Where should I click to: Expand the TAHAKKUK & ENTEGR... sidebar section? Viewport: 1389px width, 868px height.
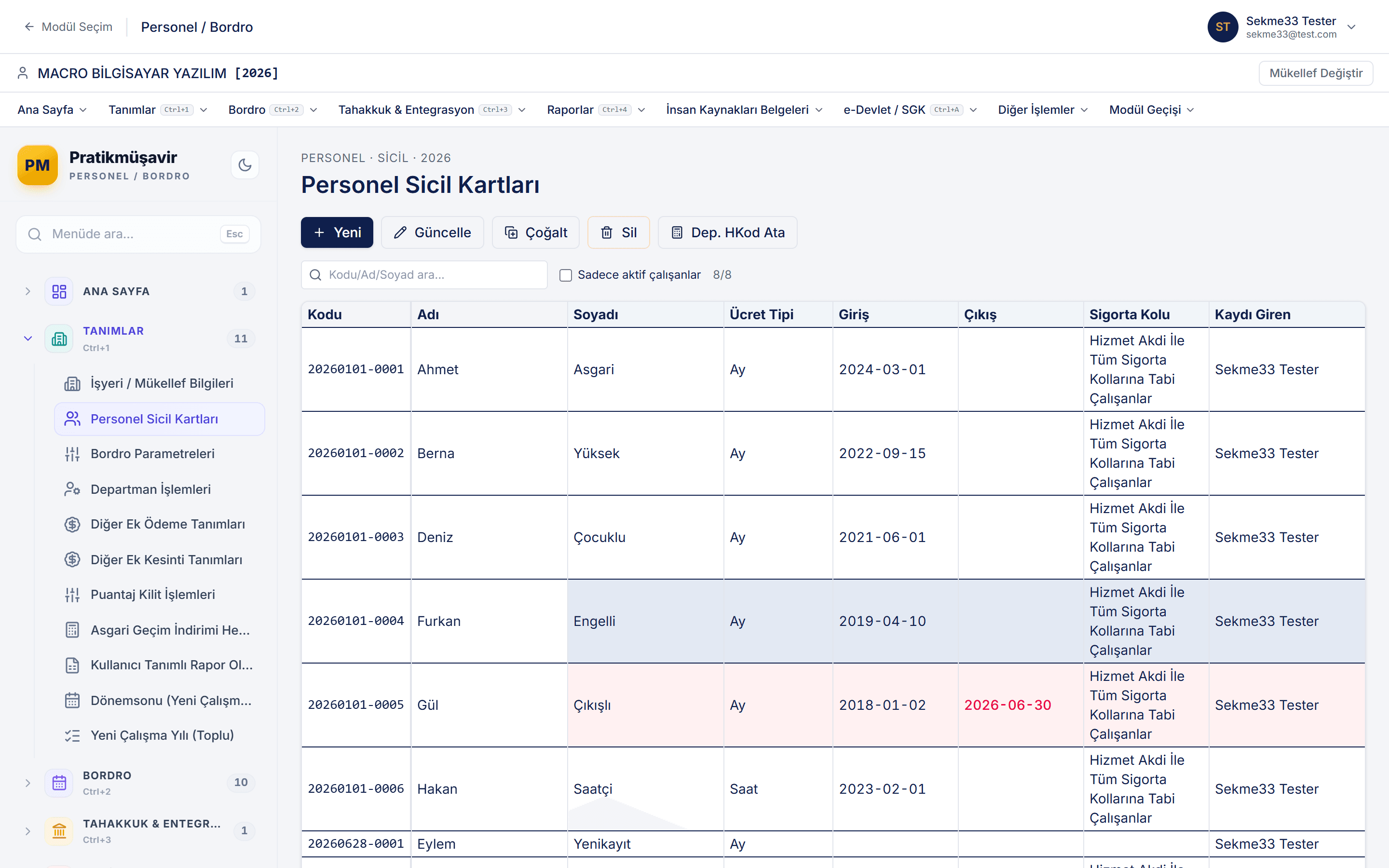point(27,831)
